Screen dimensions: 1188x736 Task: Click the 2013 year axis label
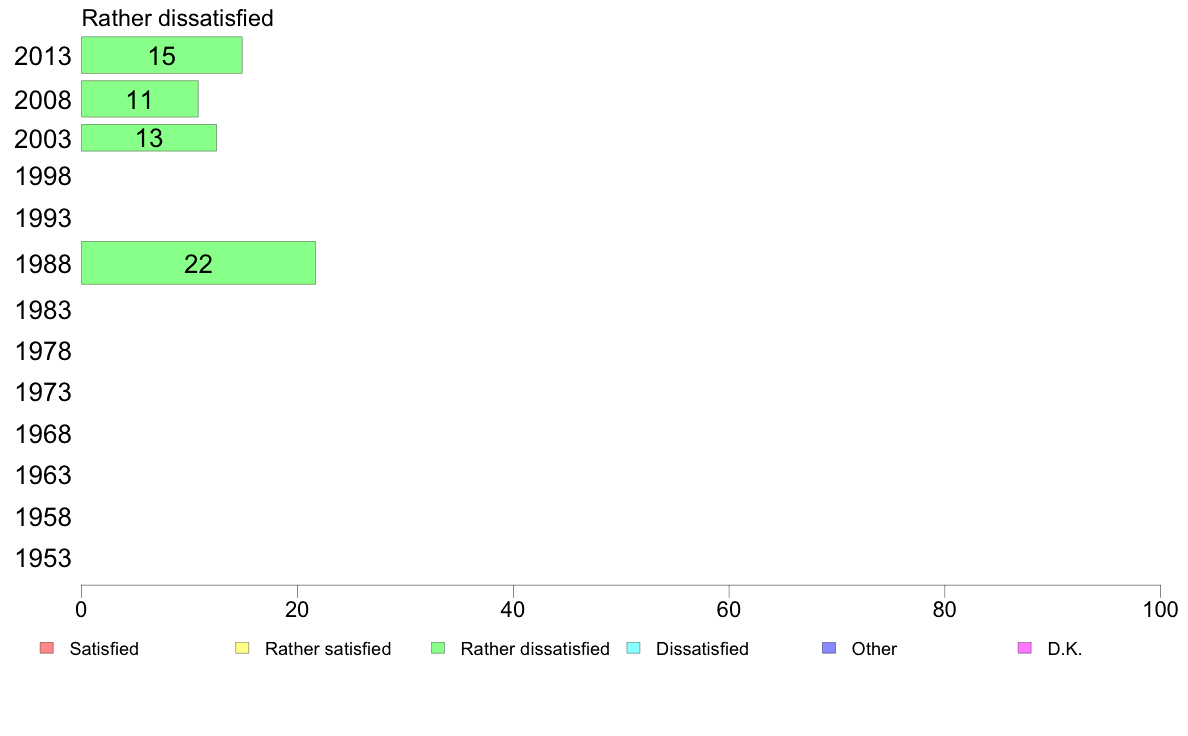point(43,56)
